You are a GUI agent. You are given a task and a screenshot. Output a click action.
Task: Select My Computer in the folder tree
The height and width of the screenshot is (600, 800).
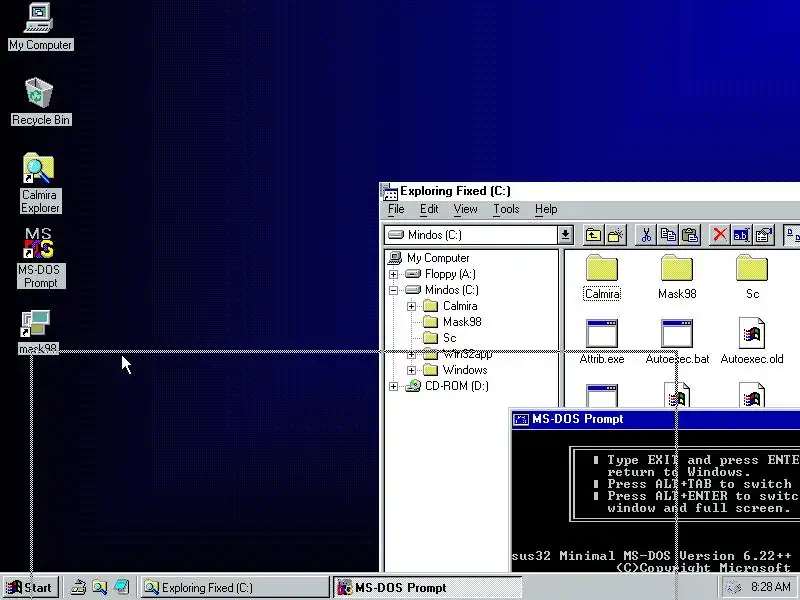point(438,258)
